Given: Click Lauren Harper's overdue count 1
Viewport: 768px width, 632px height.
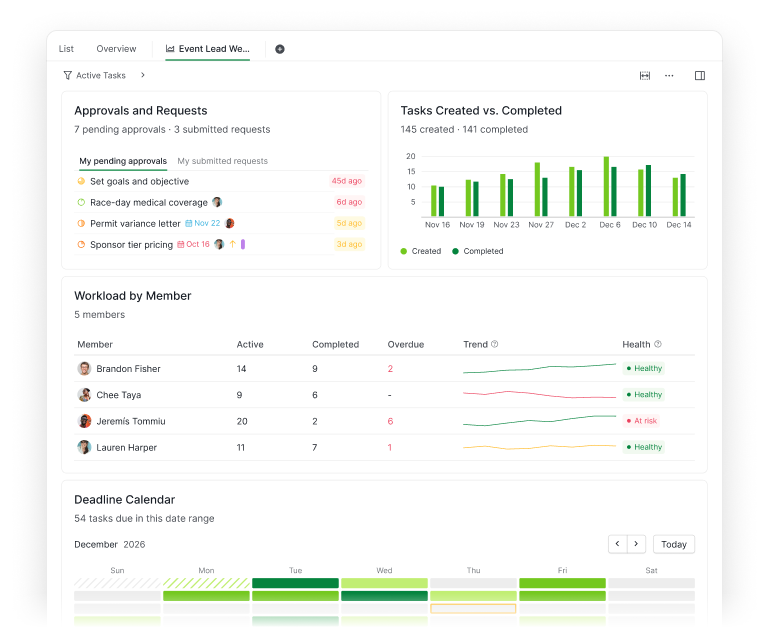Looking at the screenshot, I should coord(390,447).
